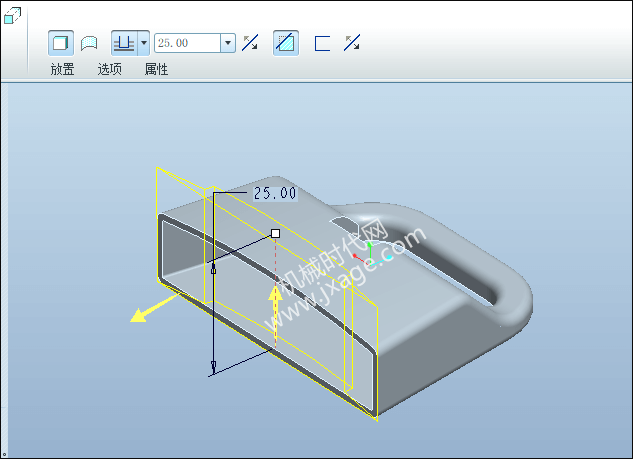The height and width of the screenshot is (459, 633).
Task: Flip the extrude depth direction
Action: click(x=250, y=43)
